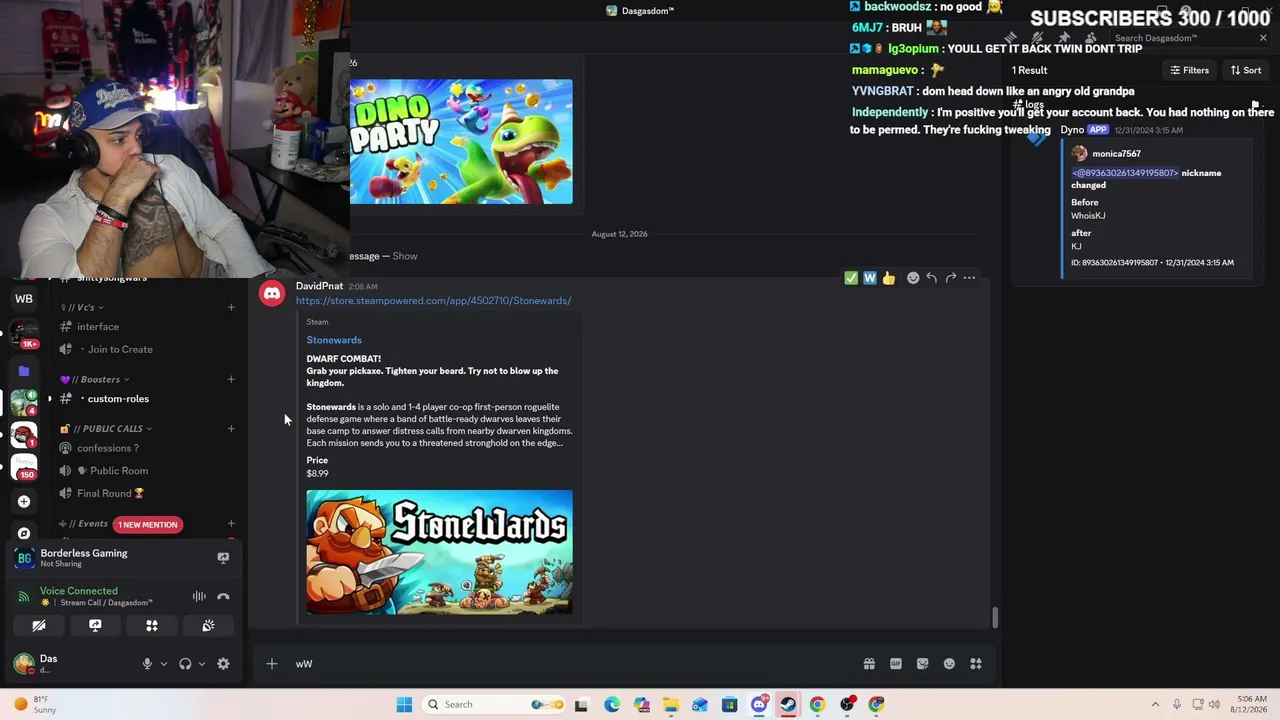
Task: Open the Stream Call / Dasgasdom voice channel link
Action: pos(106,603)
